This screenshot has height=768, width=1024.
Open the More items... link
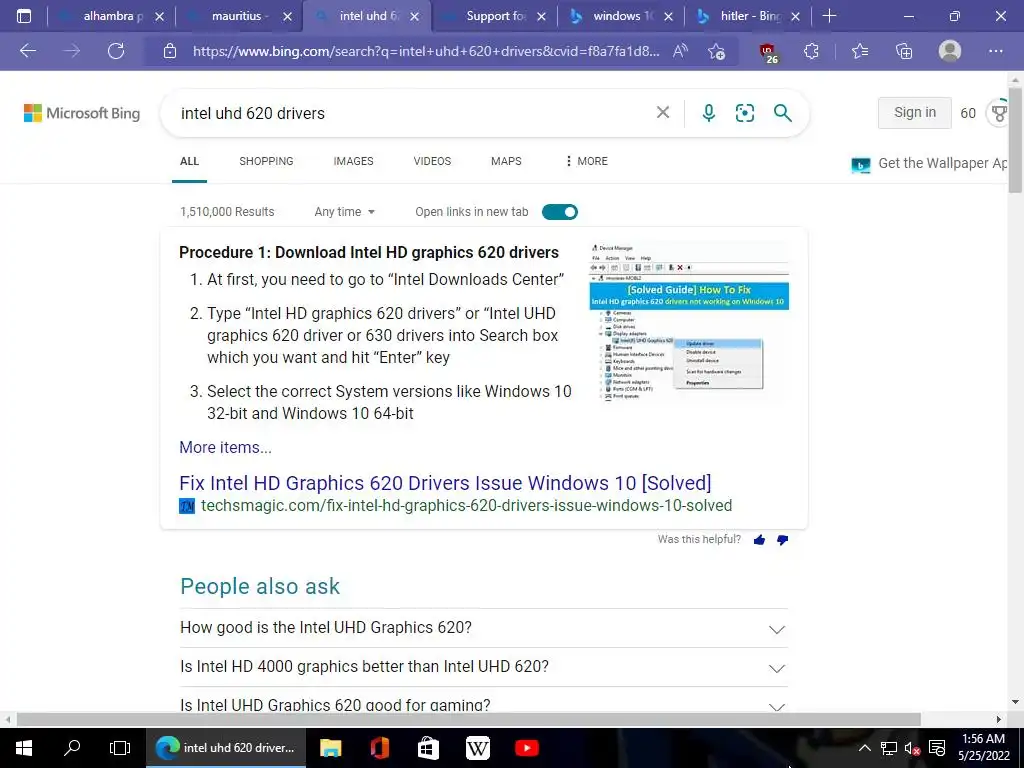pos(225,447)
